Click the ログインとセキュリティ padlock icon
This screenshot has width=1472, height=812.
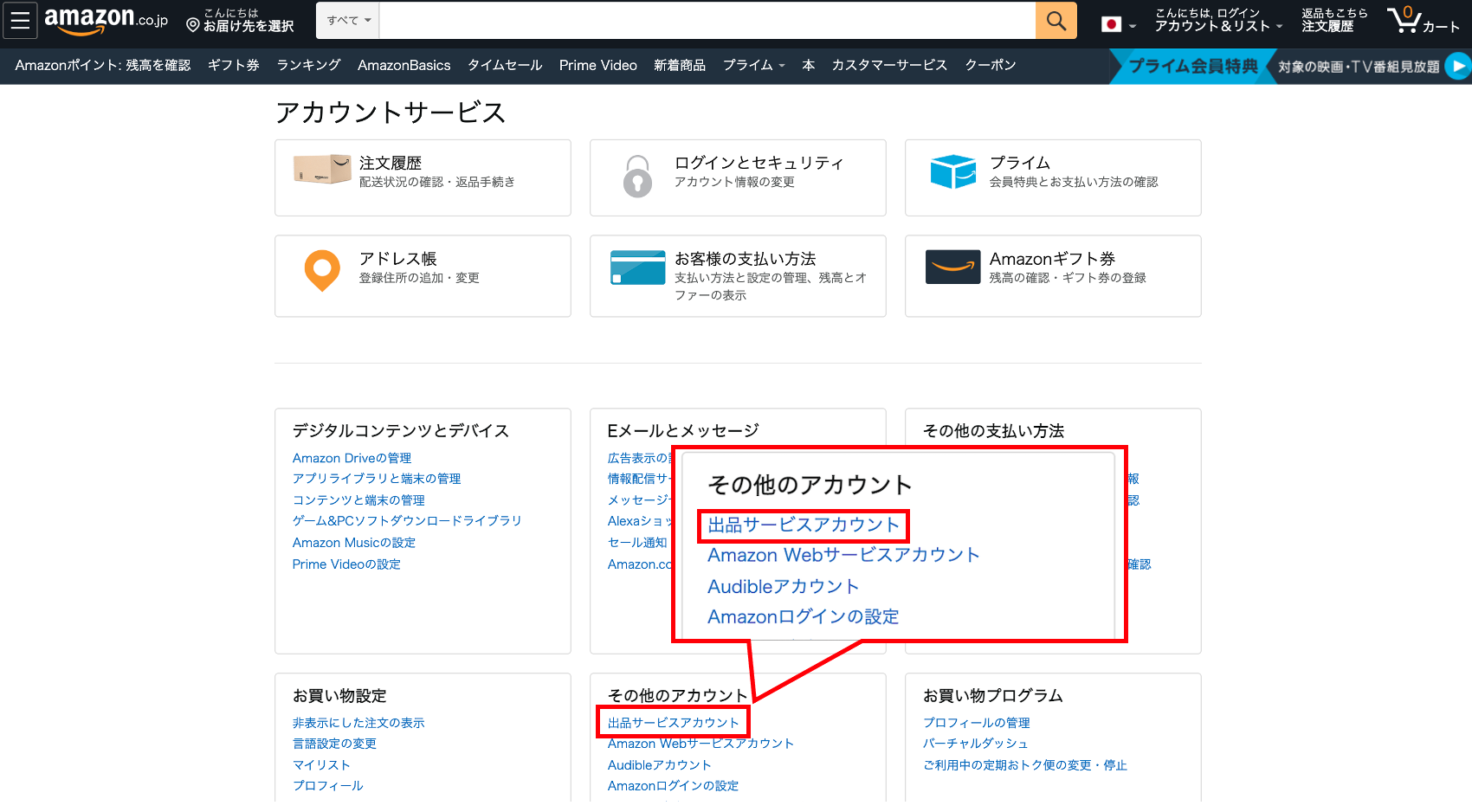click(x=637, y=176)
